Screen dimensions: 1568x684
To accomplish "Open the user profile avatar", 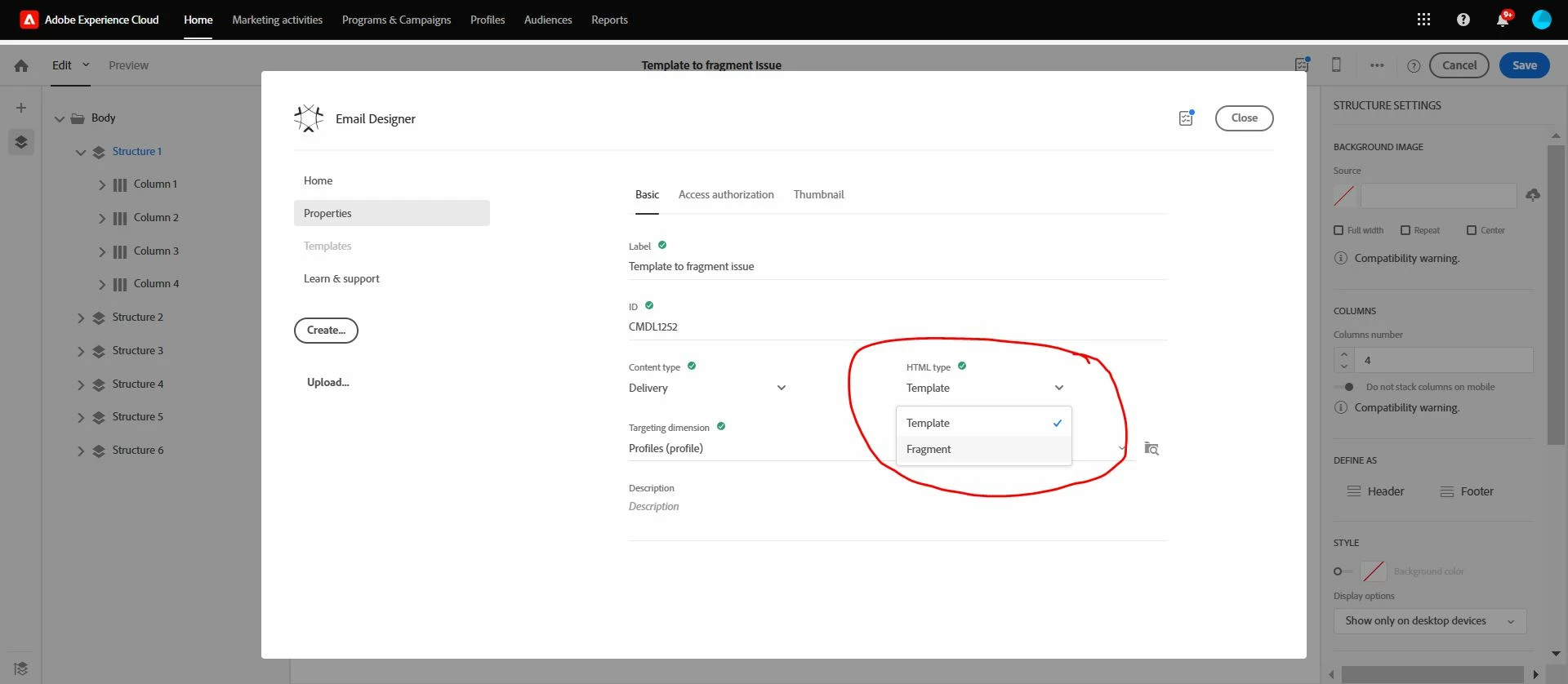I will 1541,20.
